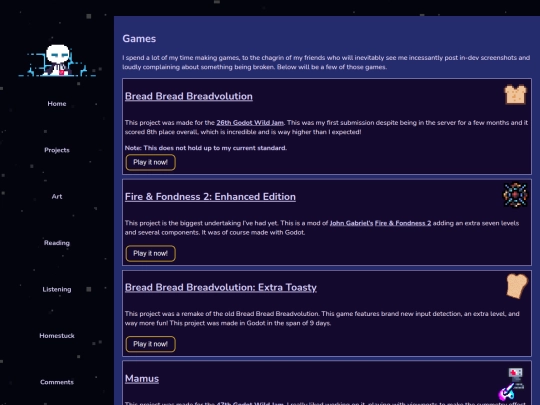Open the Art page
This screenshot has width=540, height=405.
click(x=57, y=197)
